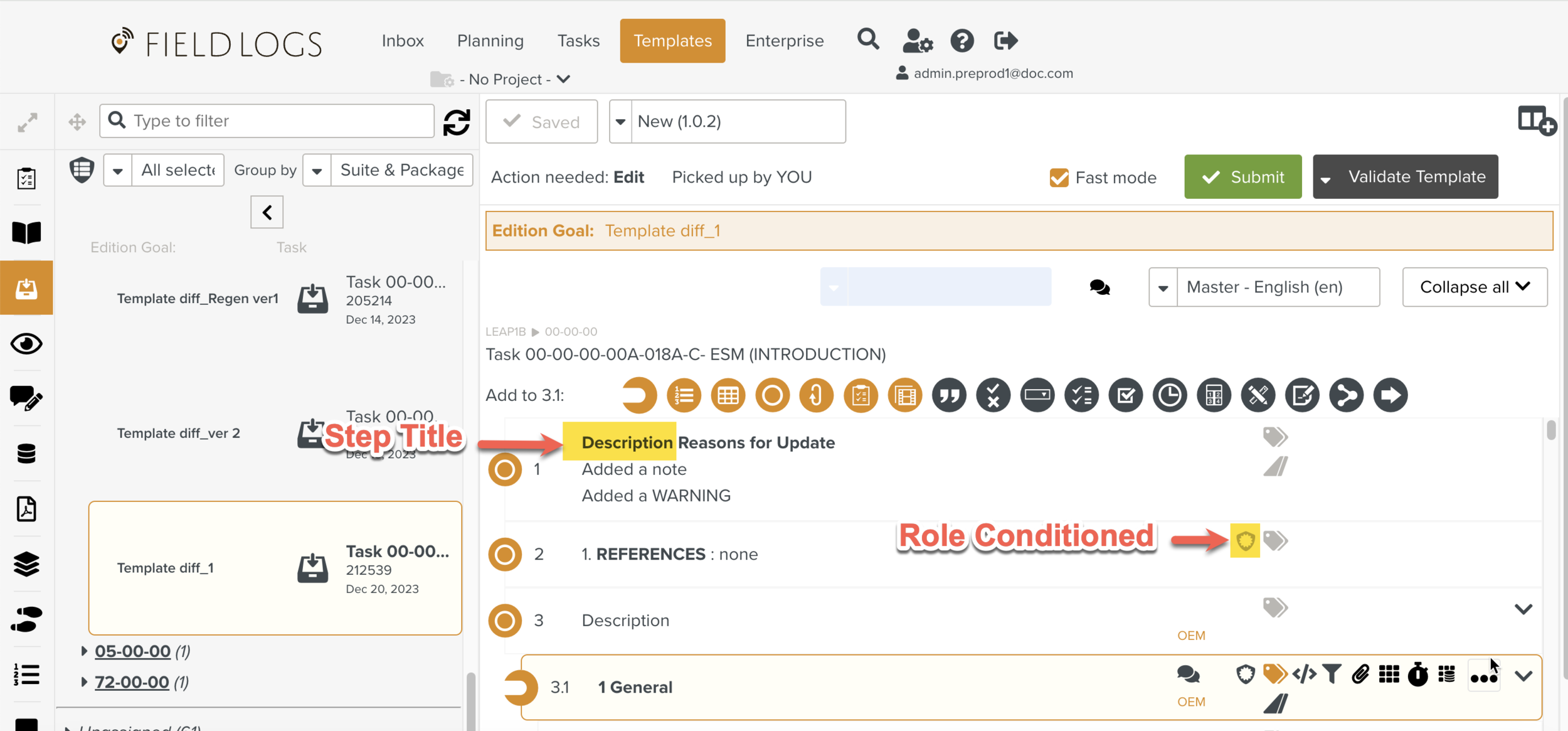This screenshot has height=731, width=1568.
Task: Toggle the eye icon in left sidebar
Action: 26,344
